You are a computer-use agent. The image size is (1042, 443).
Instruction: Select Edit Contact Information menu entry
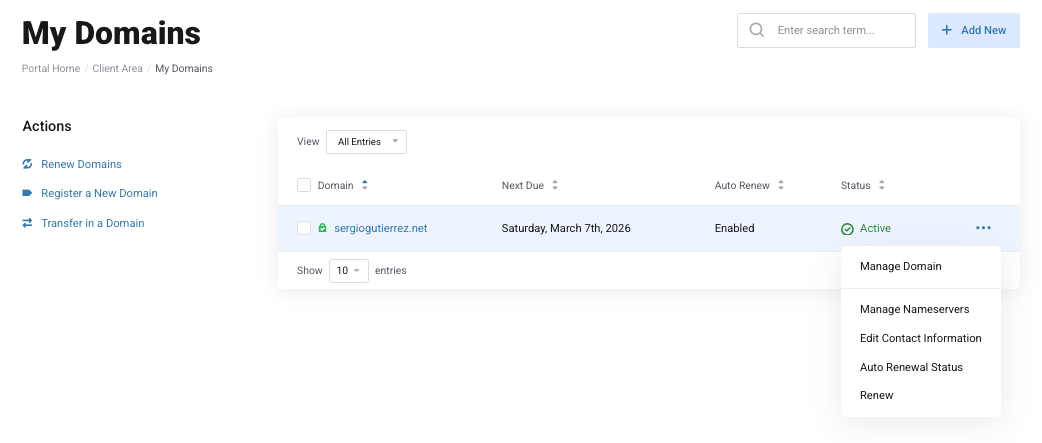920,338
